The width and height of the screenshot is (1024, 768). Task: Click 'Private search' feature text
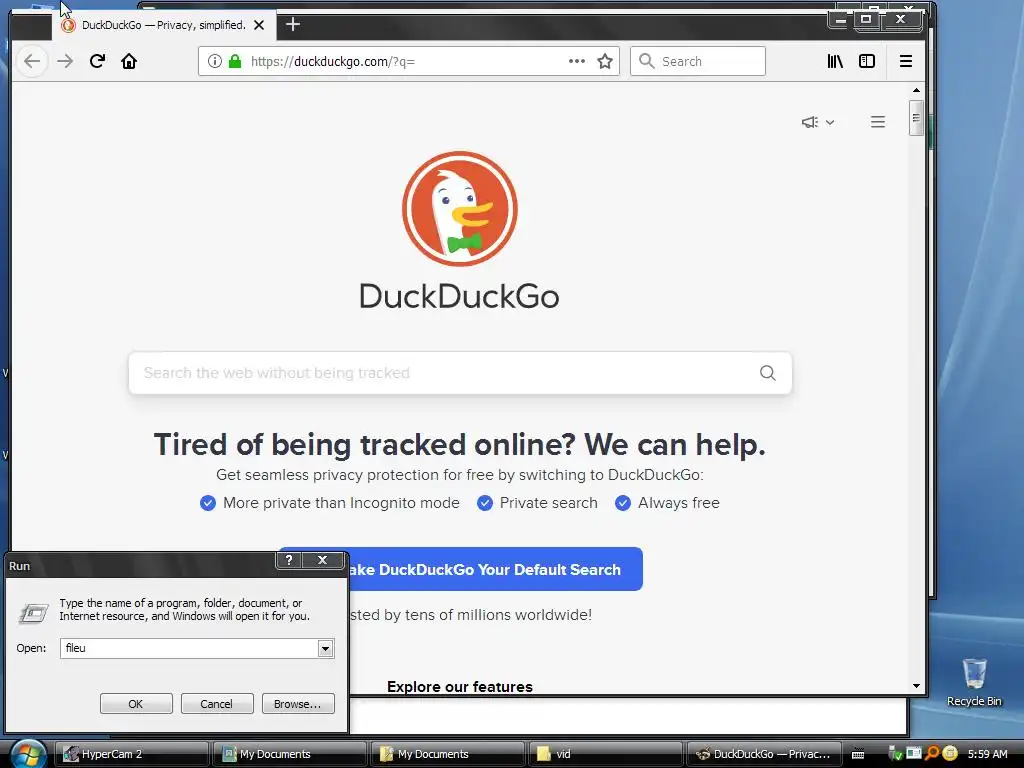[549, 503]
